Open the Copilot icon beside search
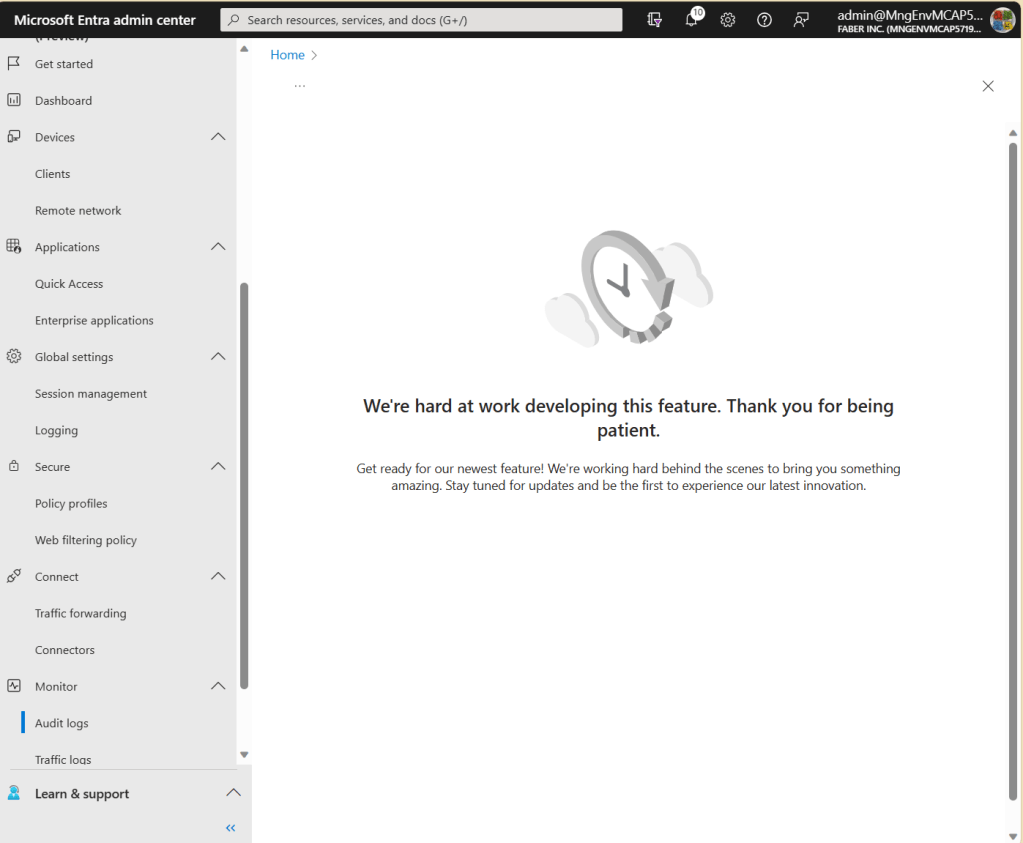Screen dimensions: 1023x843 pos(655,20)
